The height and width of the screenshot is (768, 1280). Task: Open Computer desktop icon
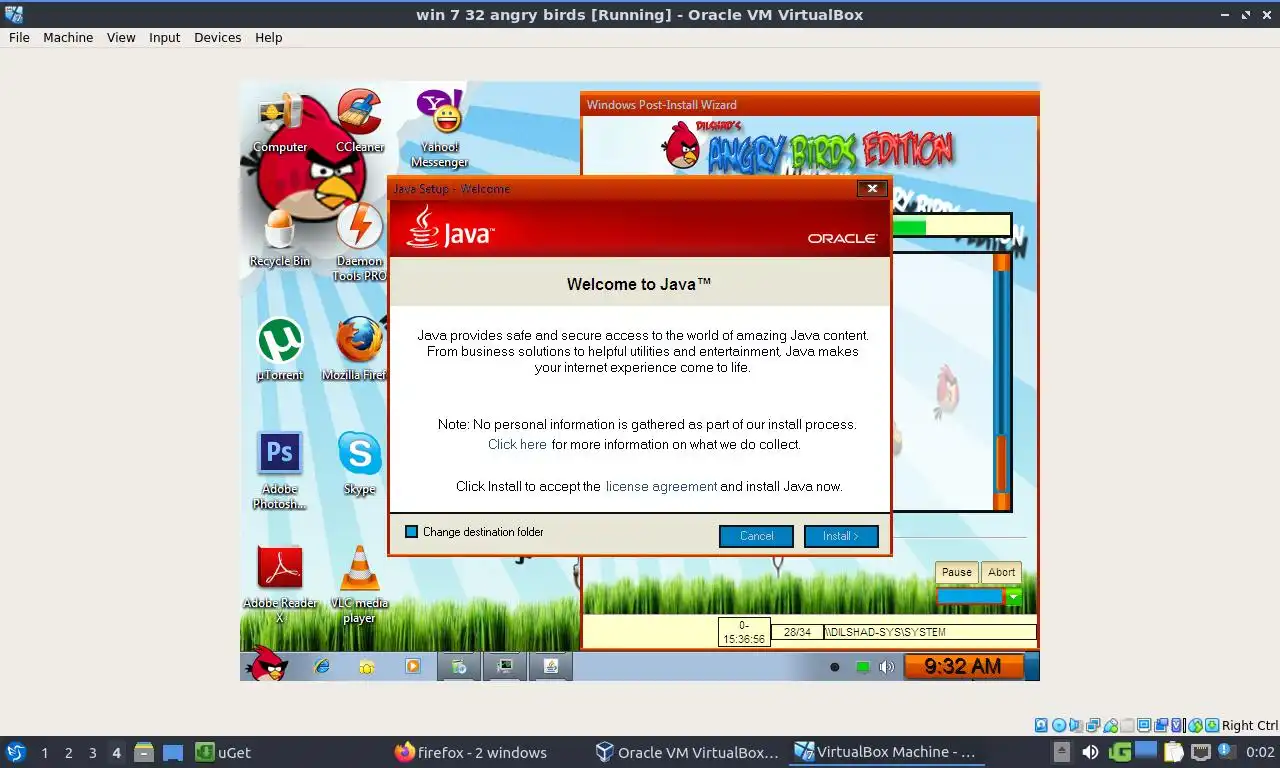tap(280, 123)
